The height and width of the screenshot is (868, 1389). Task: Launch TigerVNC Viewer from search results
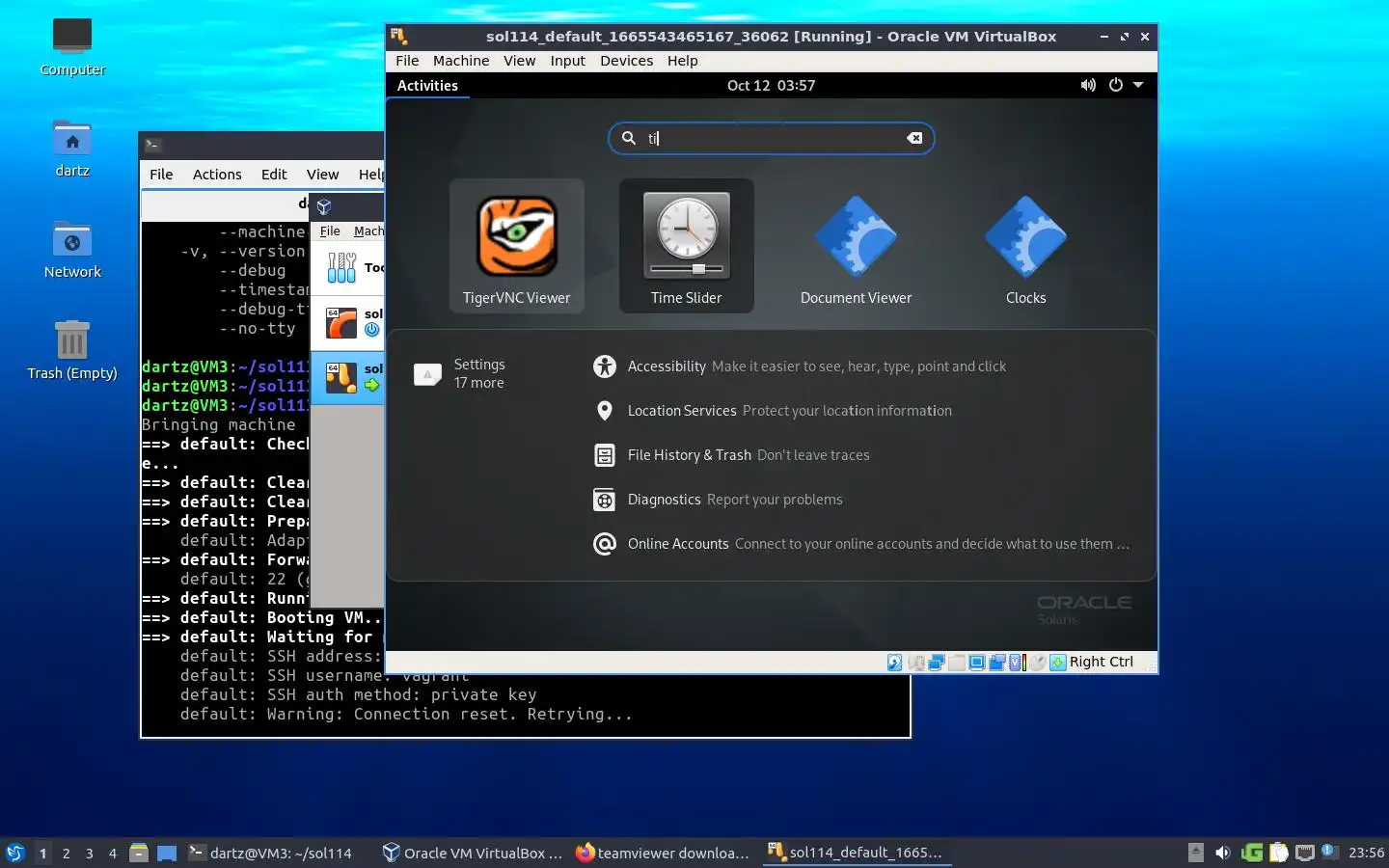[x=517, y=246]
